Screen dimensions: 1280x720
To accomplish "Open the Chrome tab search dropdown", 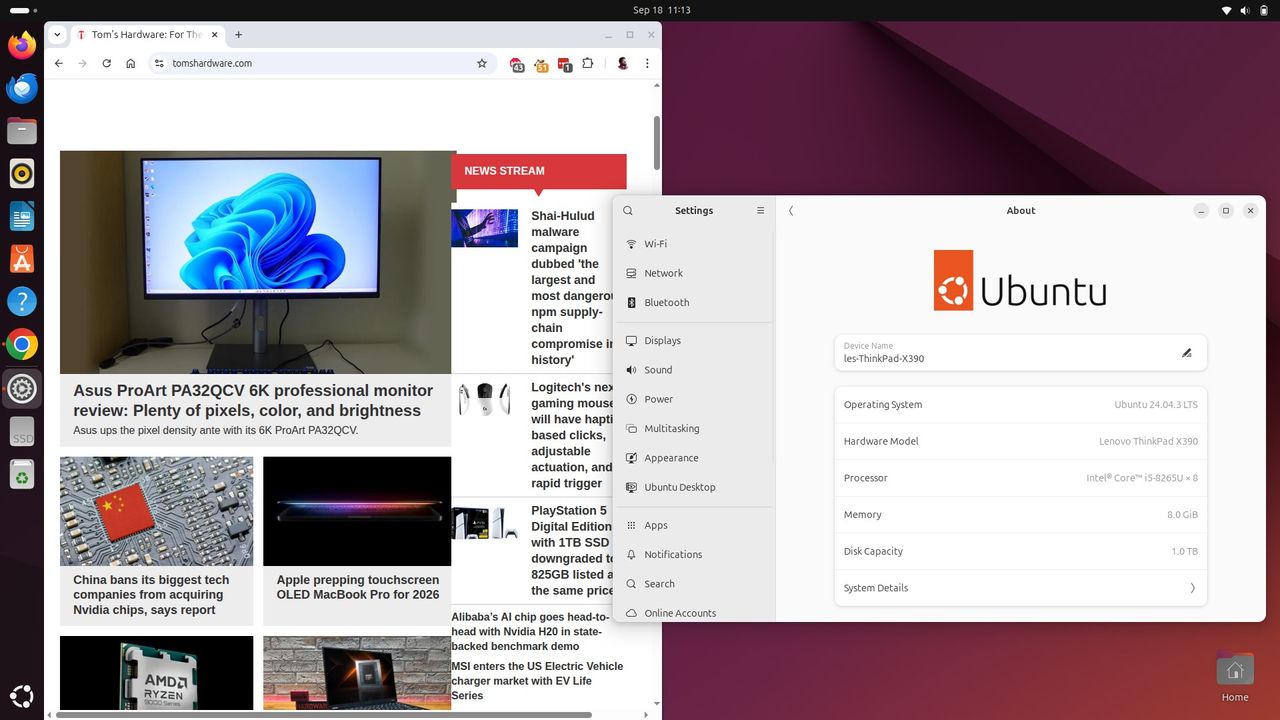I will point(58,34).
